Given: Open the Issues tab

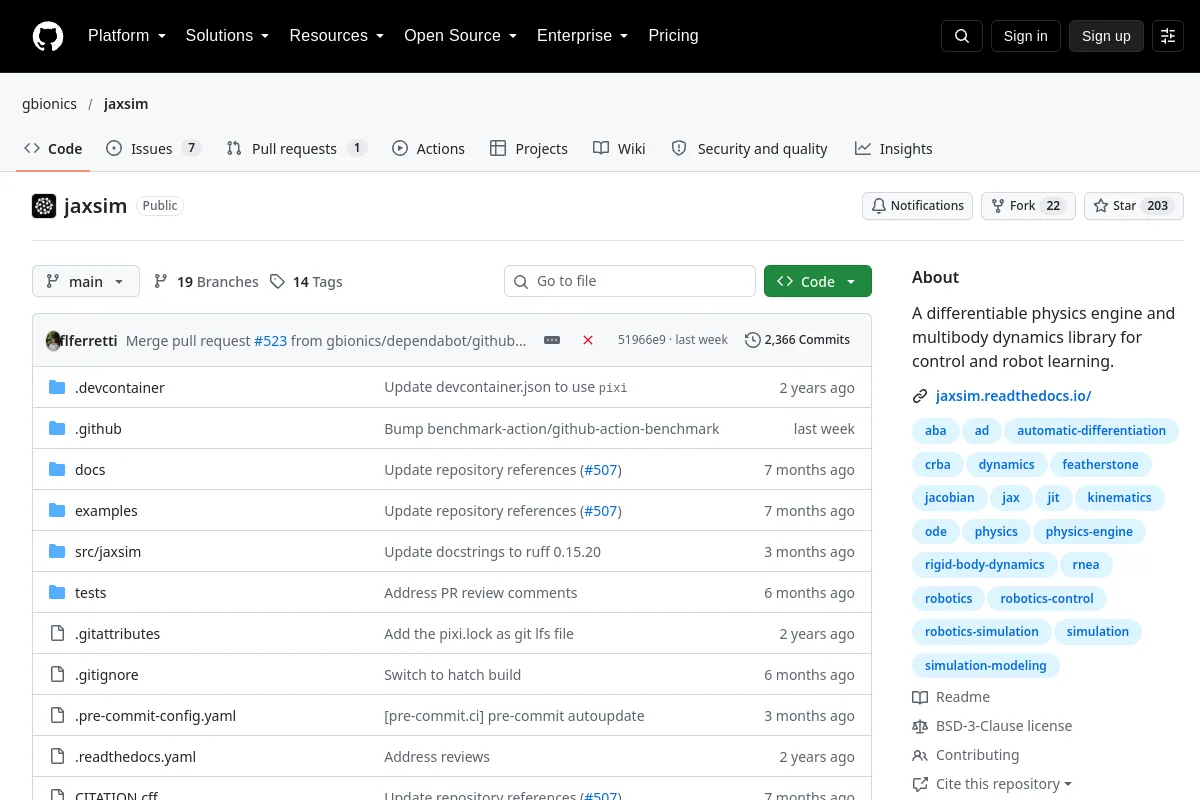Looking at the screenshot, I should point(154,148).
